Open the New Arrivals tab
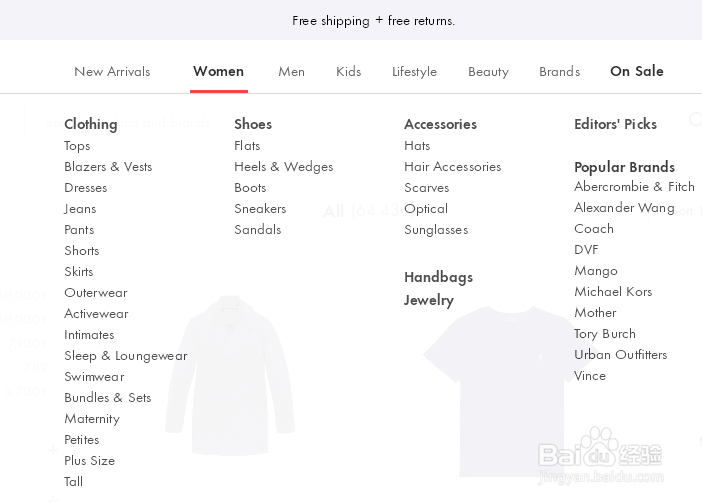 (x=112, y=71)
